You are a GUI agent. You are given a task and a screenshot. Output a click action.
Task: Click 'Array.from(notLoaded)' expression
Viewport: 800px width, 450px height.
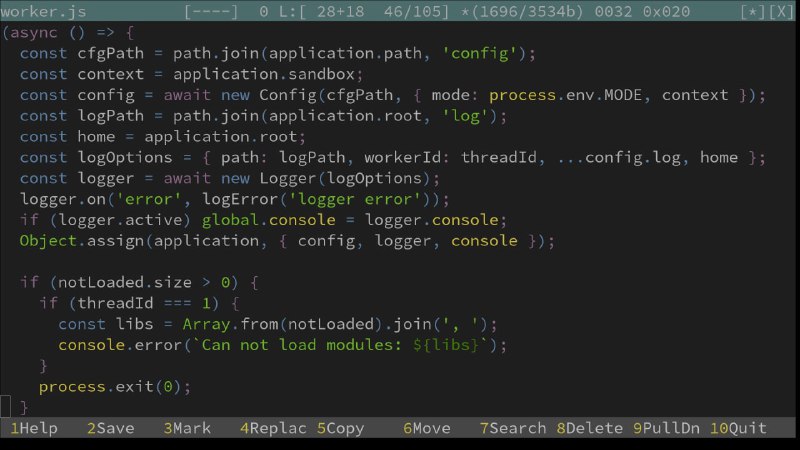point(283,324)
